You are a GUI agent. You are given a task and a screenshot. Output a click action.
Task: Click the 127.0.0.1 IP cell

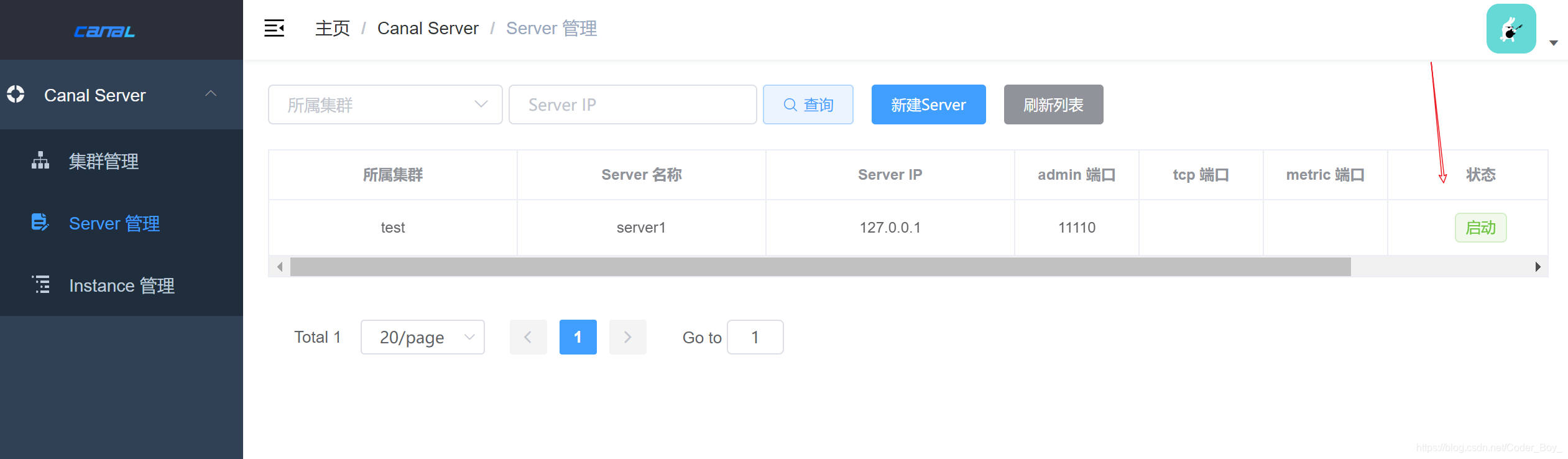point(890,228)
